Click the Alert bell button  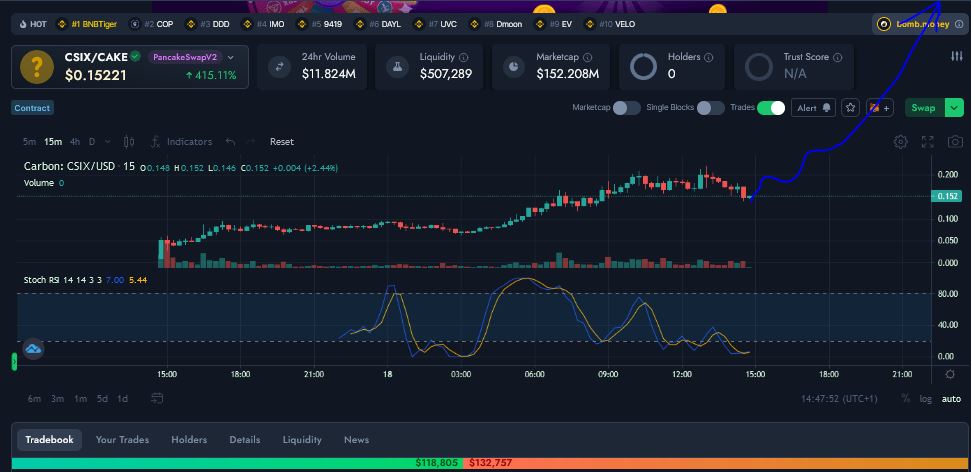tap(813, 108)
